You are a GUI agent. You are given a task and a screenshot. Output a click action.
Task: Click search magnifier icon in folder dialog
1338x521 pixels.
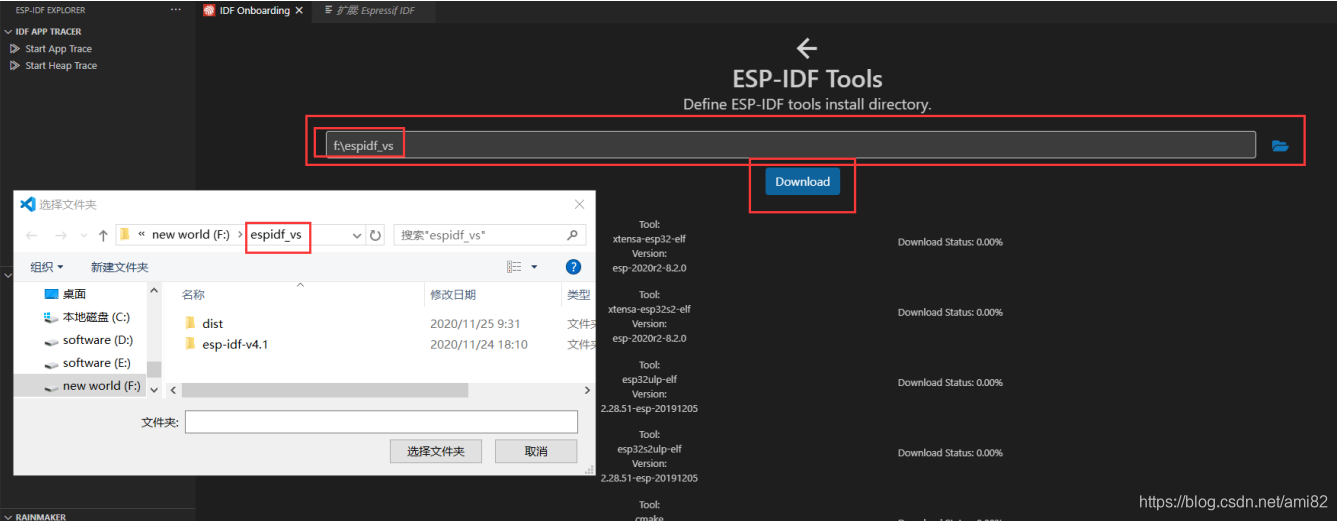[573, 235]
